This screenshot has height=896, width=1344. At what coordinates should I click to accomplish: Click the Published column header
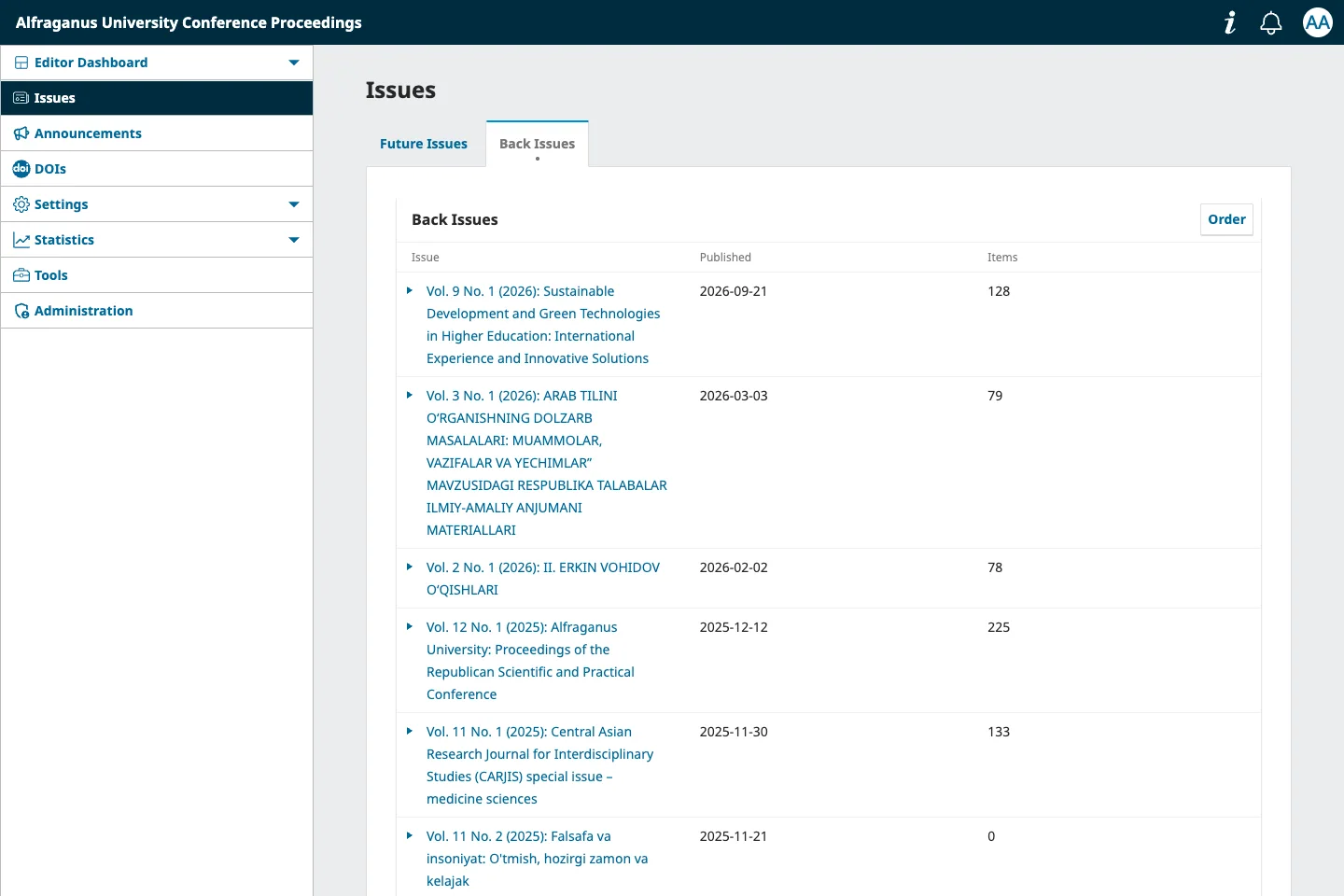tap(725, 258)
